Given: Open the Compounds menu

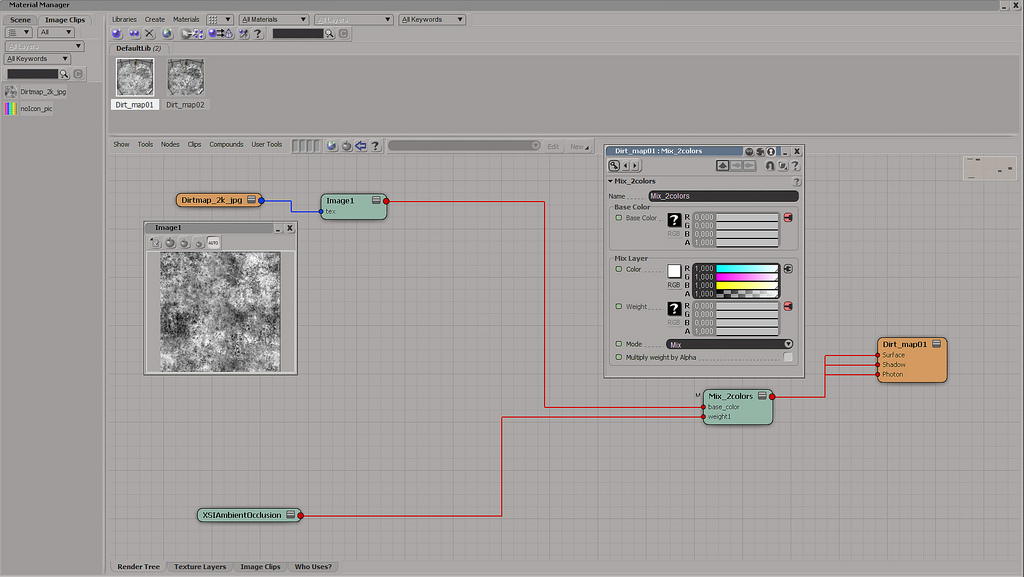Looking at the screenshot, I should 226,144.
